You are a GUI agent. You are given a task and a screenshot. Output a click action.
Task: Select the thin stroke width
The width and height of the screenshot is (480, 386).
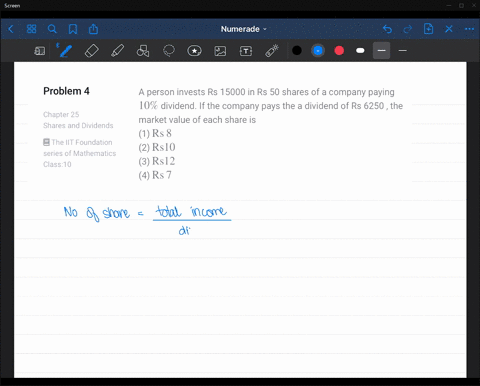pyautogui.click(x=403, y=51)
